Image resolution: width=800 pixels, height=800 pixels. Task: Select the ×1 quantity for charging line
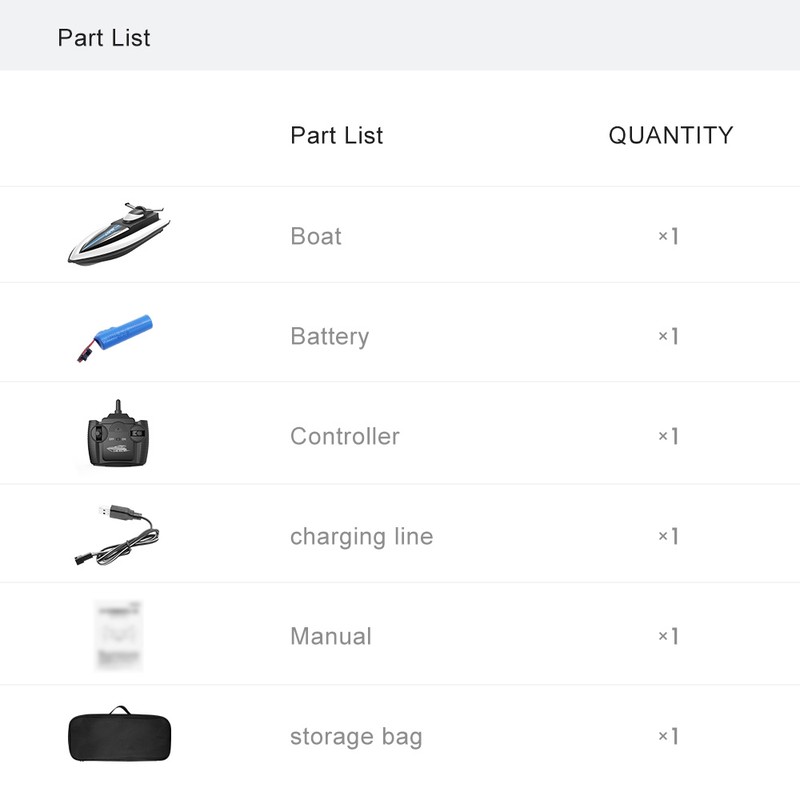668,537
